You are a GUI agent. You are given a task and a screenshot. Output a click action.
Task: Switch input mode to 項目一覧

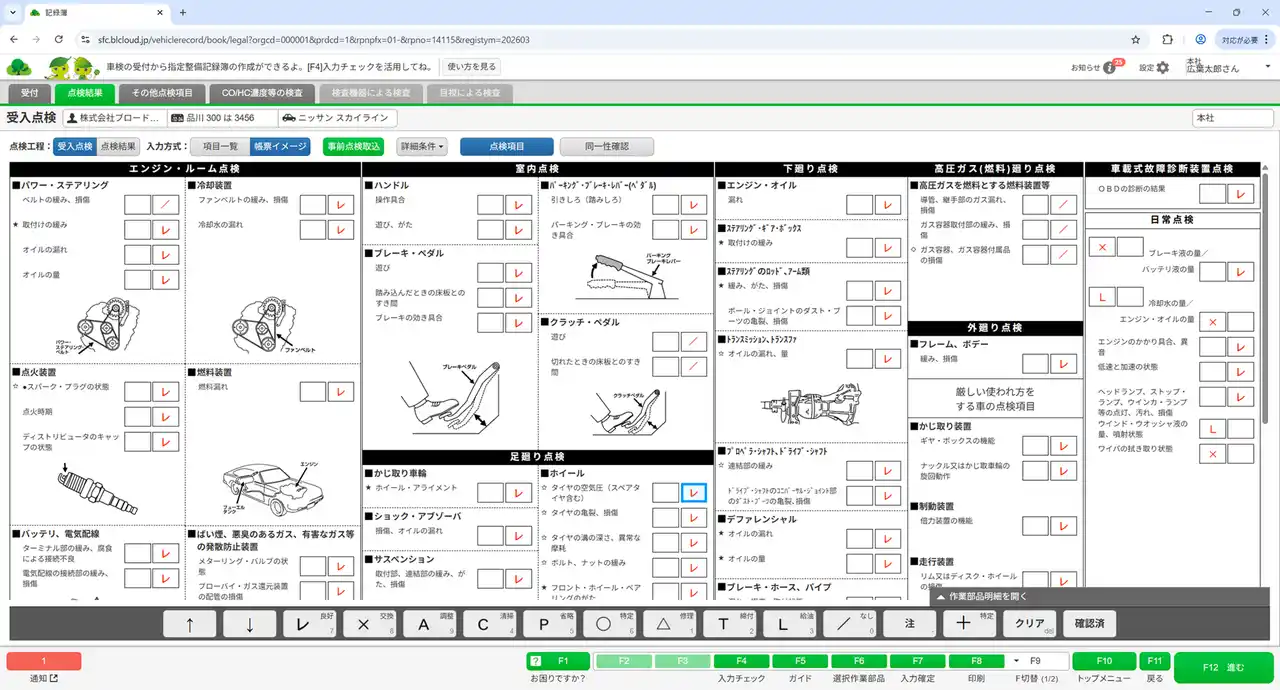(x=220, y=146)
